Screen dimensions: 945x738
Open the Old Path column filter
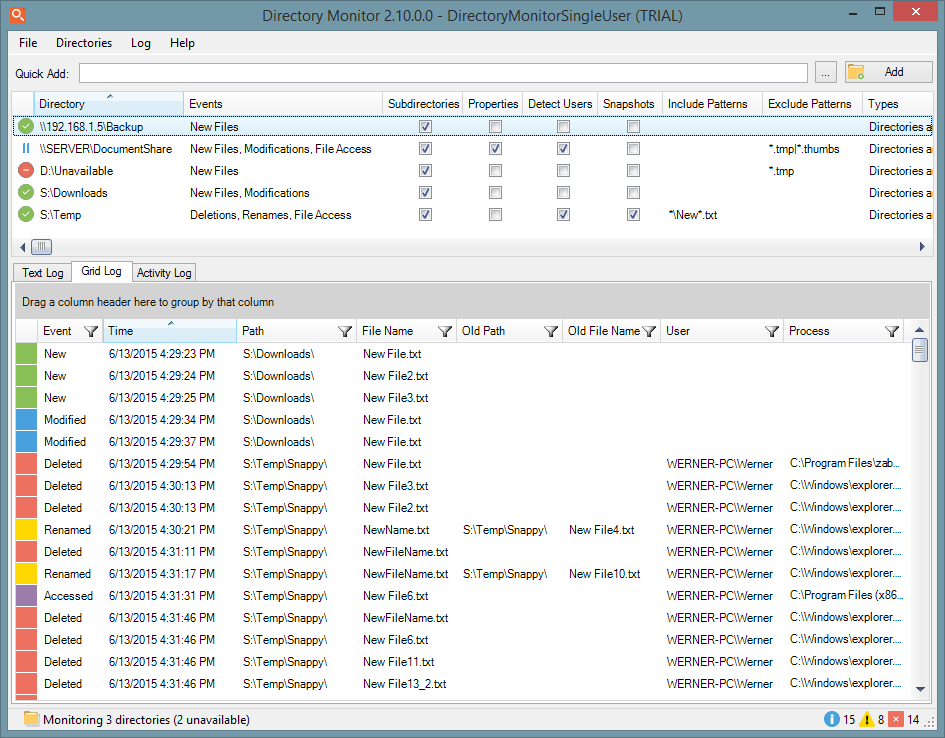coord(551,331)
